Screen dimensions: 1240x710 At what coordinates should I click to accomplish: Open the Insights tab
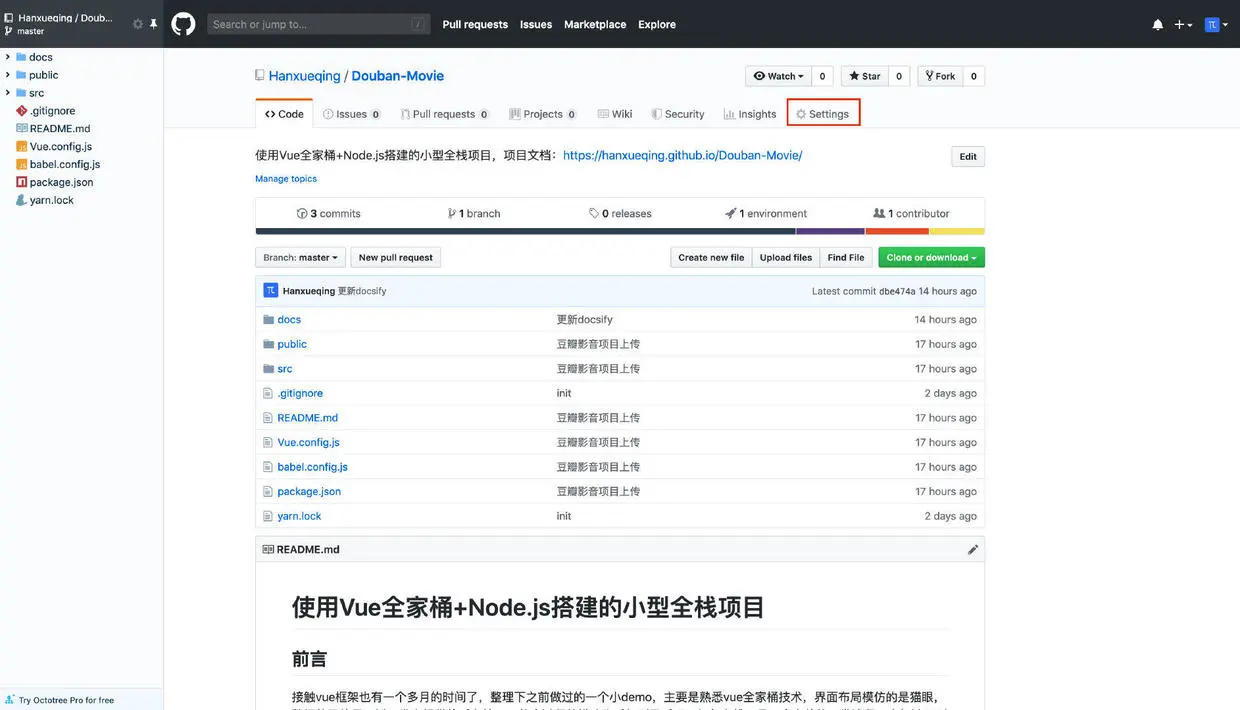[x=750, y=114]
